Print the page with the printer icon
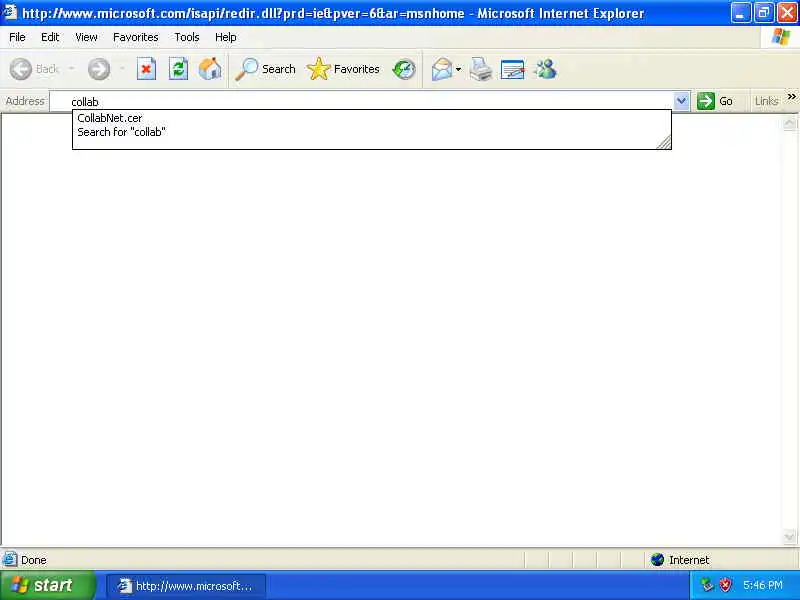This screenshot has height=600, width=800. 481,69
